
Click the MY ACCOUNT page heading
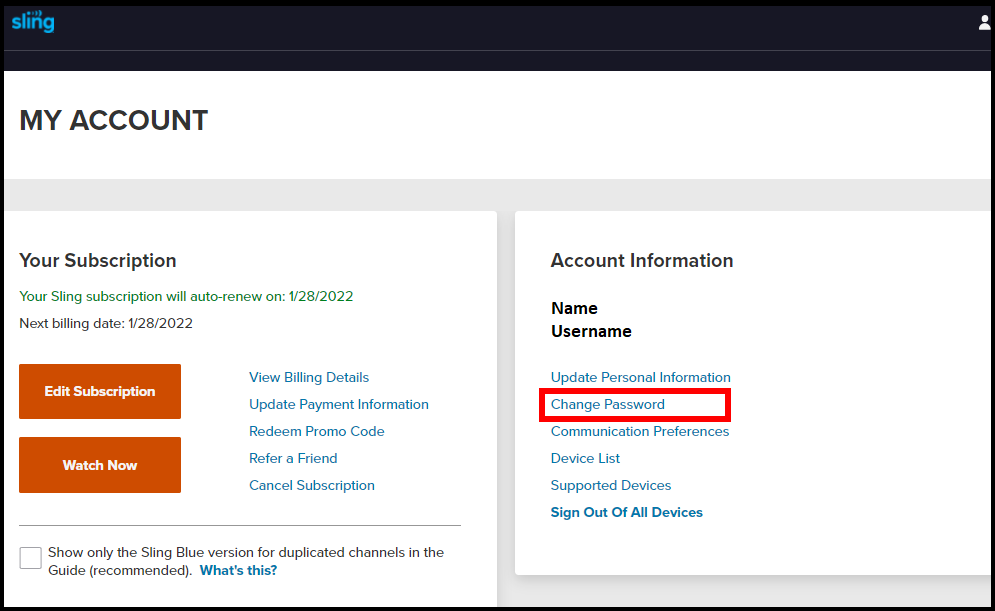click(x=113, y=120)
